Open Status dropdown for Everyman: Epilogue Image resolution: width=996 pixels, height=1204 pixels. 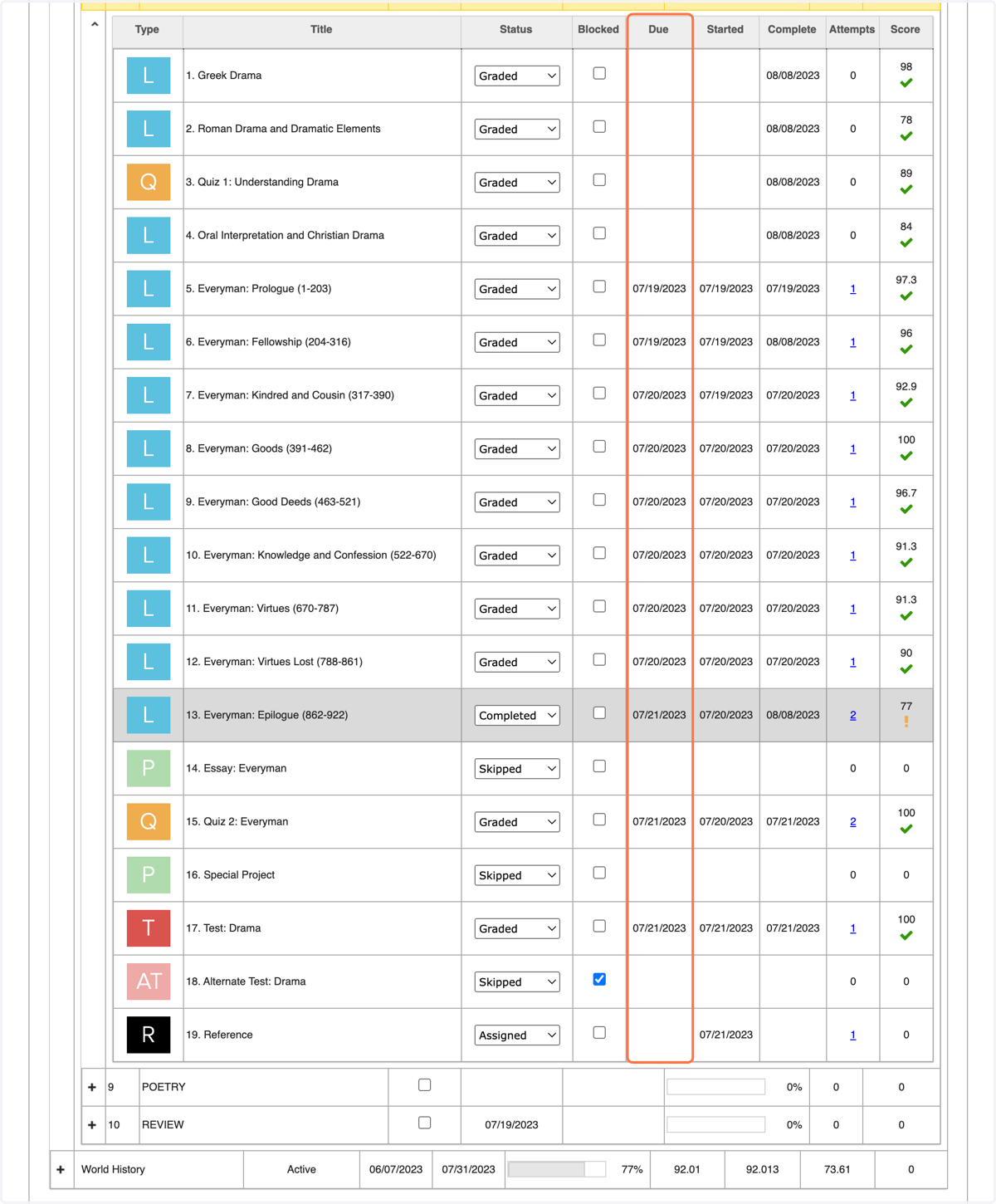click(x=517, y=715)
